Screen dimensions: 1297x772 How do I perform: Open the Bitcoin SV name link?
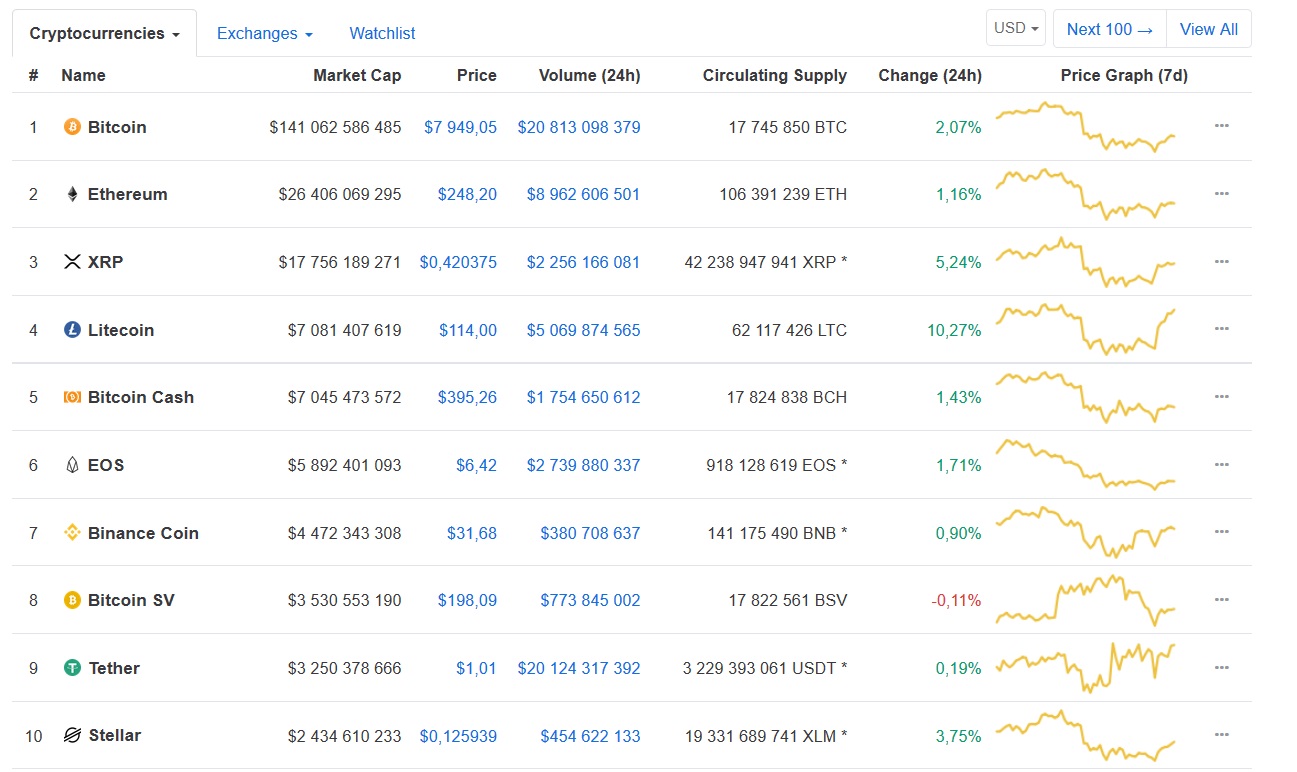click(x=131, y=600)
